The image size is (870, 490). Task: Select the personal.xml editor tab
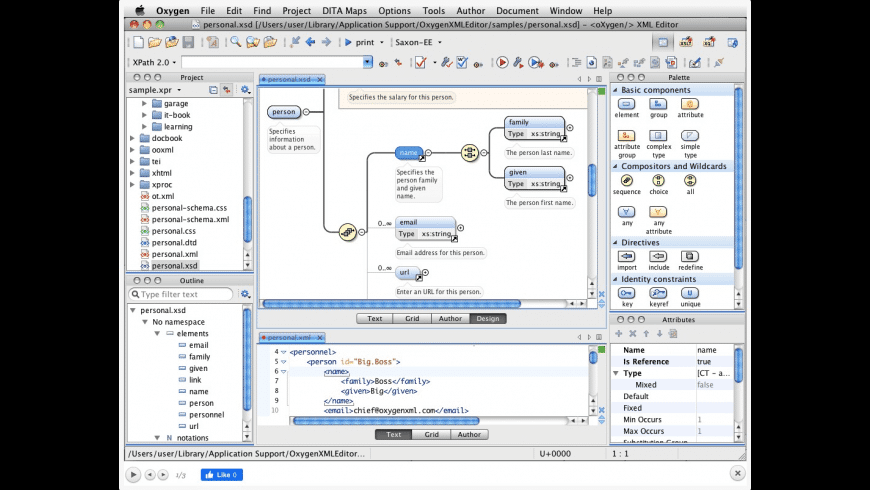click(x=290, y=338)
